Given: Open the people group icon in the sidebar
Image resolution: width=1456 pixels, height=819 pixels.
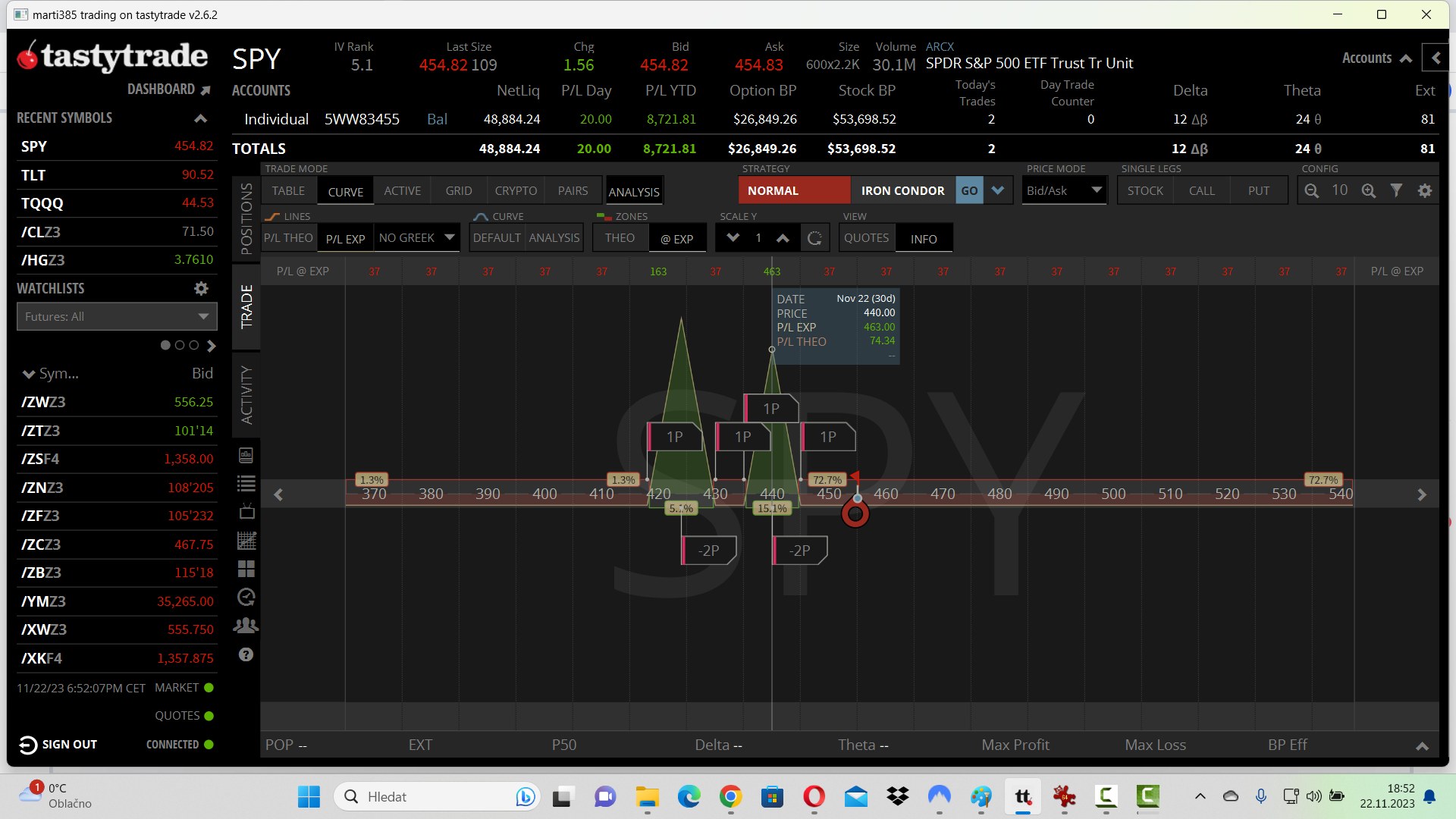Looking at the screenshot, I should click(246, 626).
